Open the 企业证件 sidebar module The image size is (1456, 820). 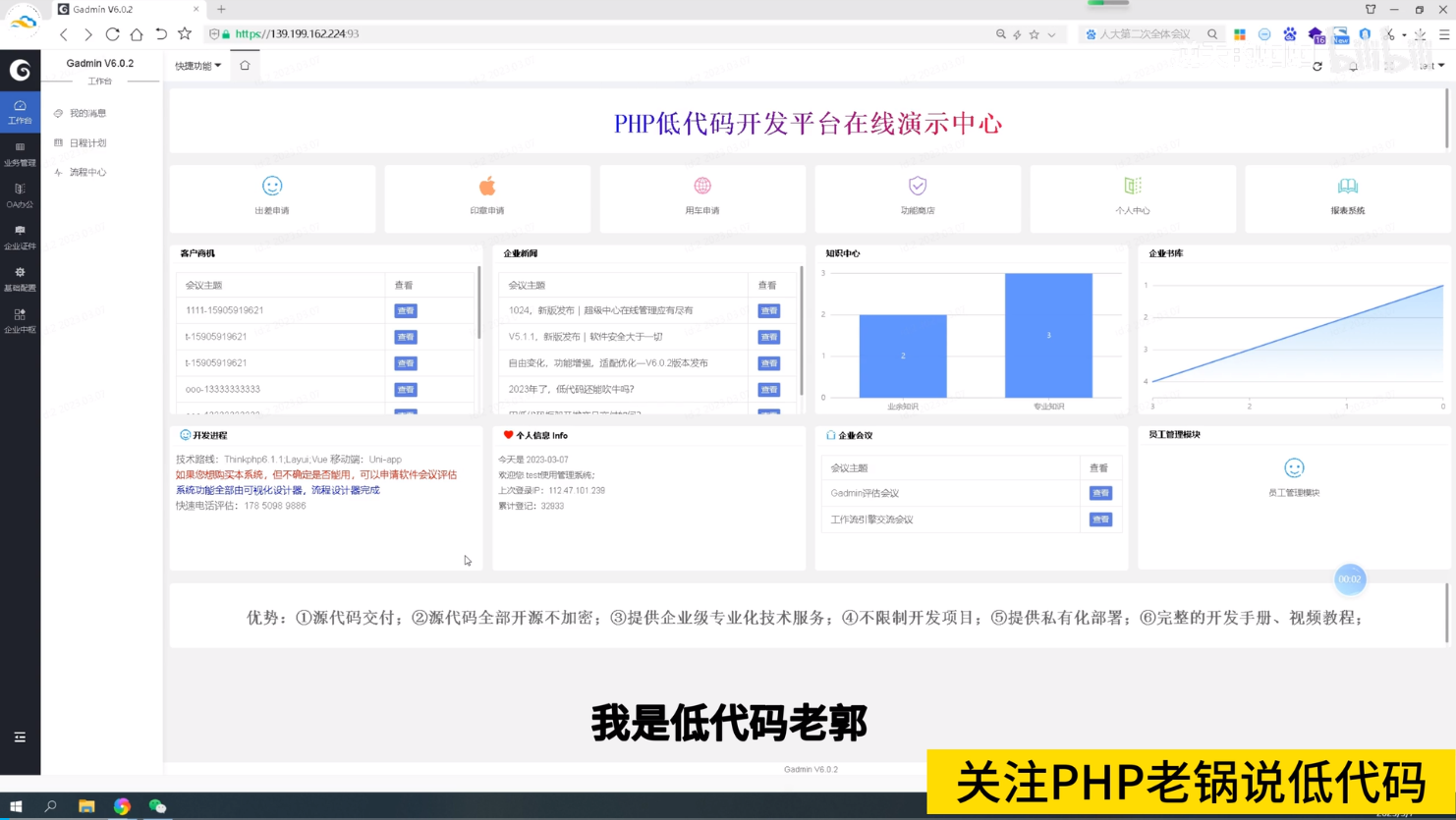(x=20, y=238)
